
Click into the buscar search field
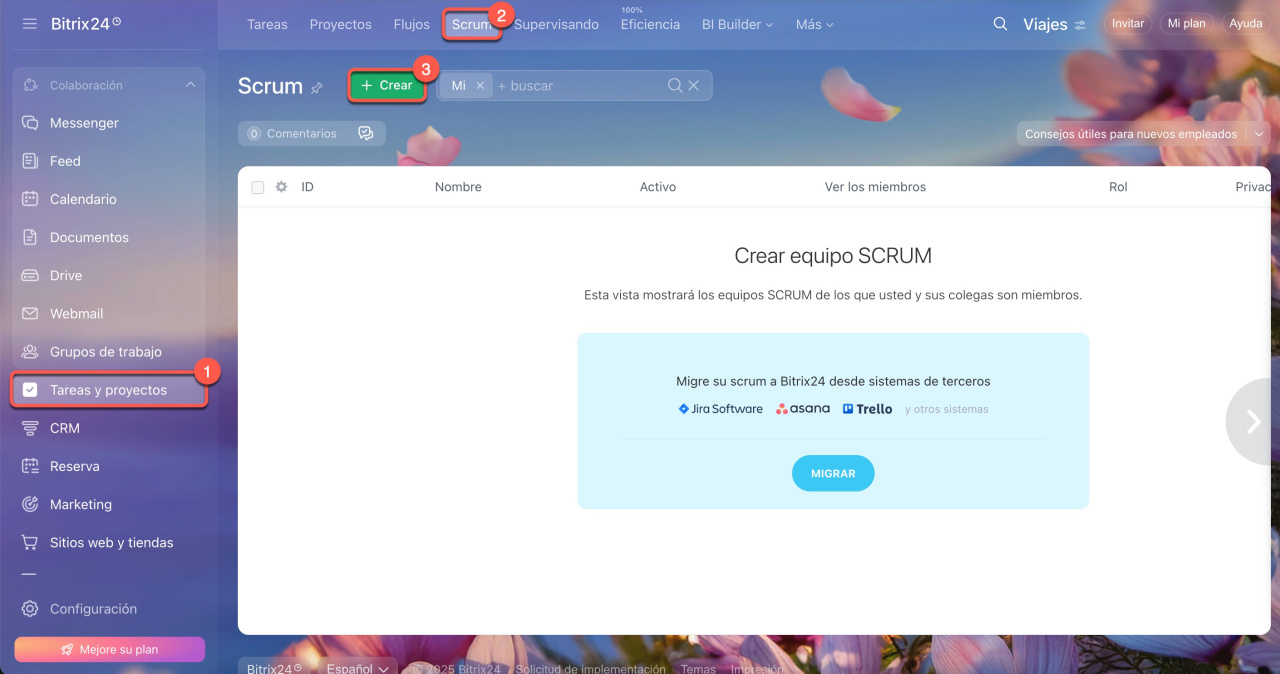578,86
